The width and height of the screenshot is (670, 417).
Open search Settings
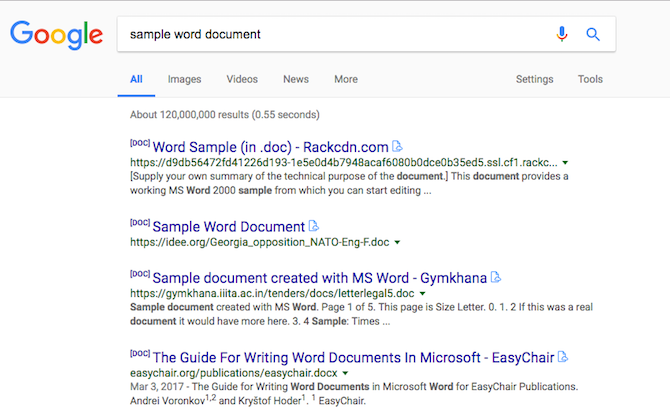[534, 79]
